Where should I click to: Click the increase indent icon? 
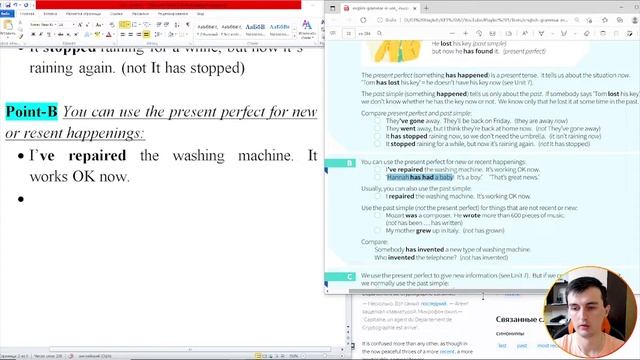[x=167, y=25]
